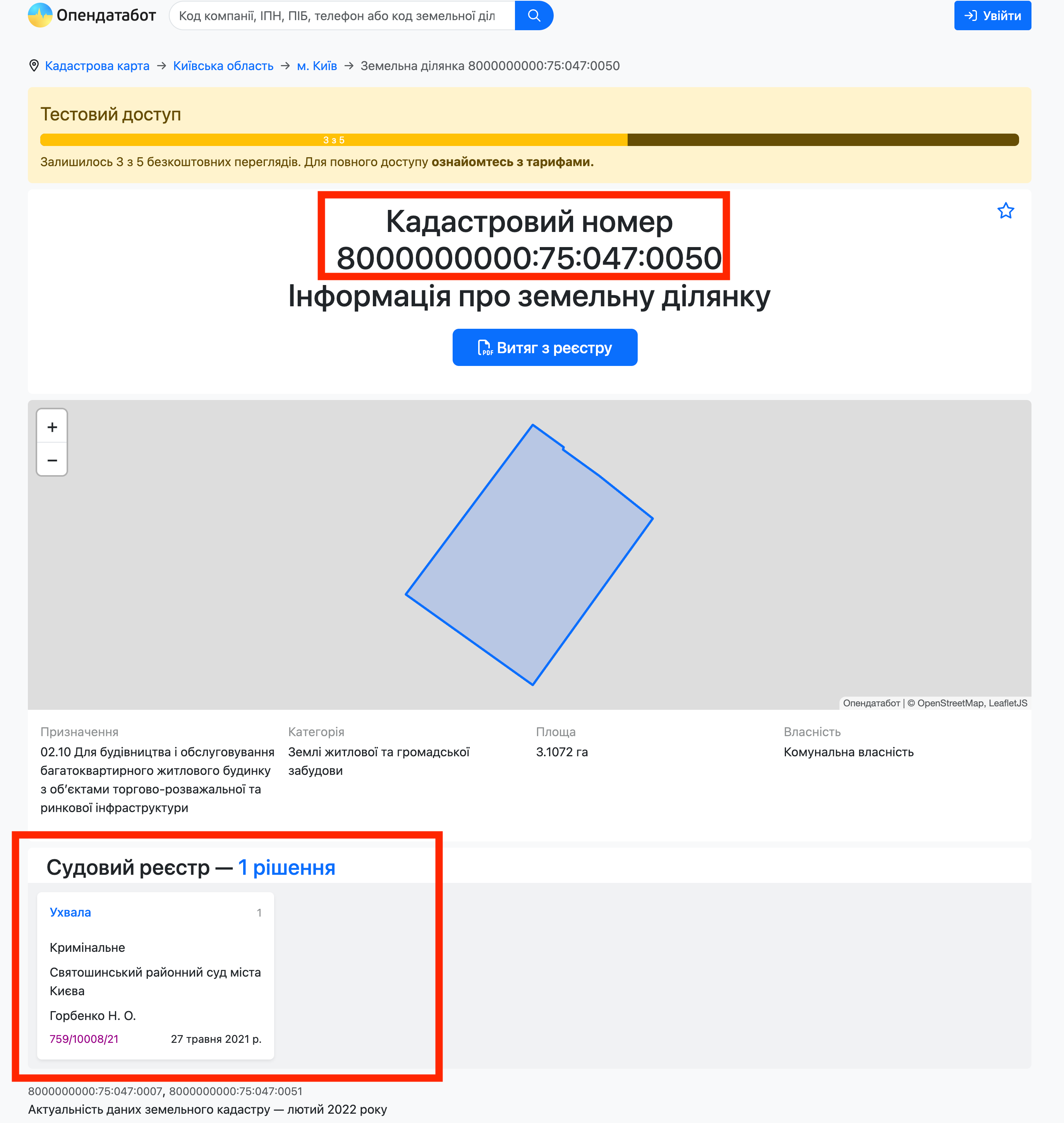Zoom in the map with plus button

point(52,426)
